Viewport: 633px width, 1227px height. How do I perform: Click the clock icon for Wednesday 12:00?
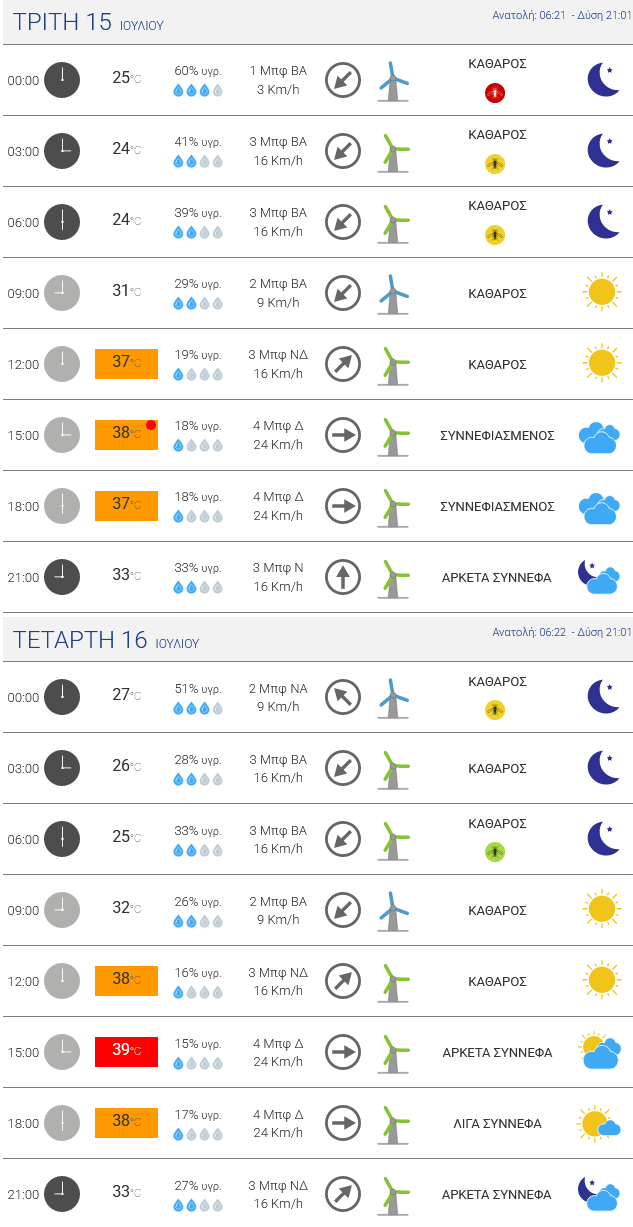62,981
